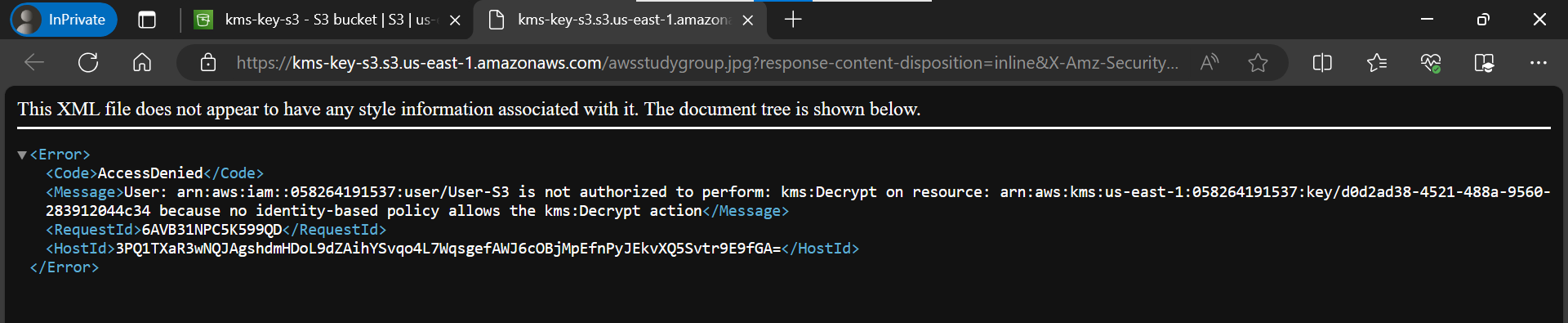Refresh the current page
1568x323 pixels.
pos(88,62)
